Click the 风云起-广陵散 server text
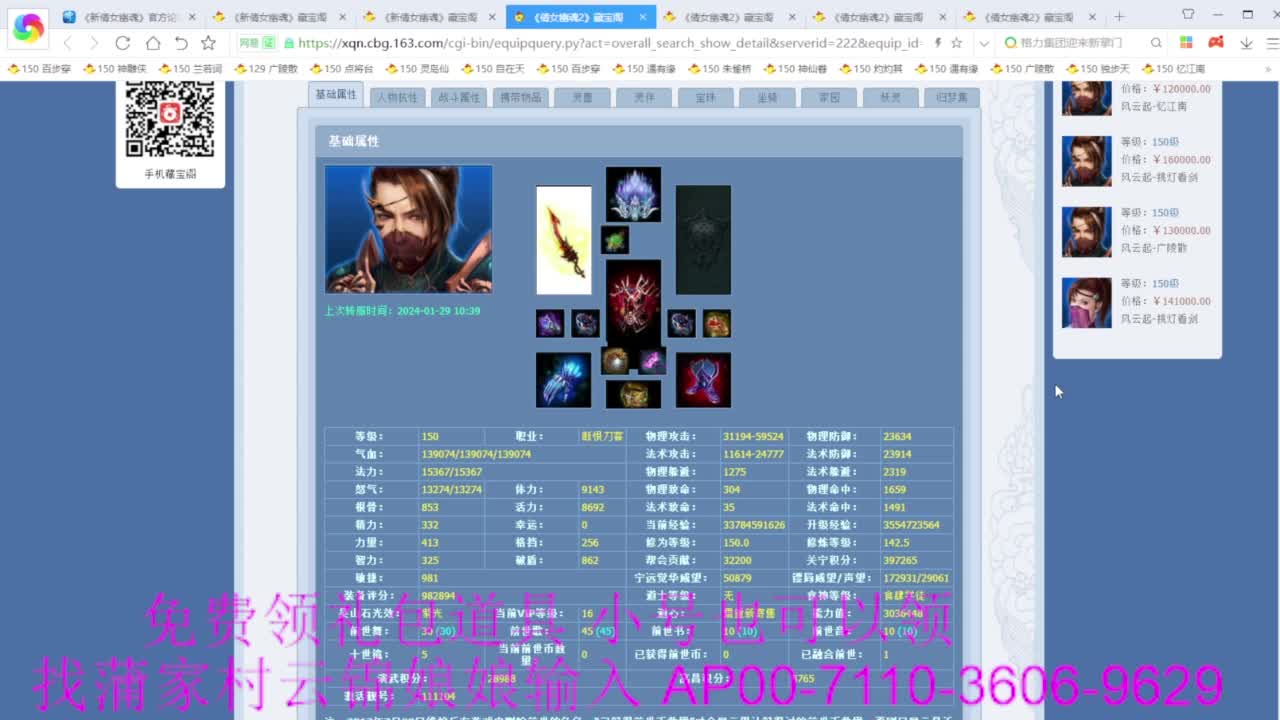 coord(1153,248)
